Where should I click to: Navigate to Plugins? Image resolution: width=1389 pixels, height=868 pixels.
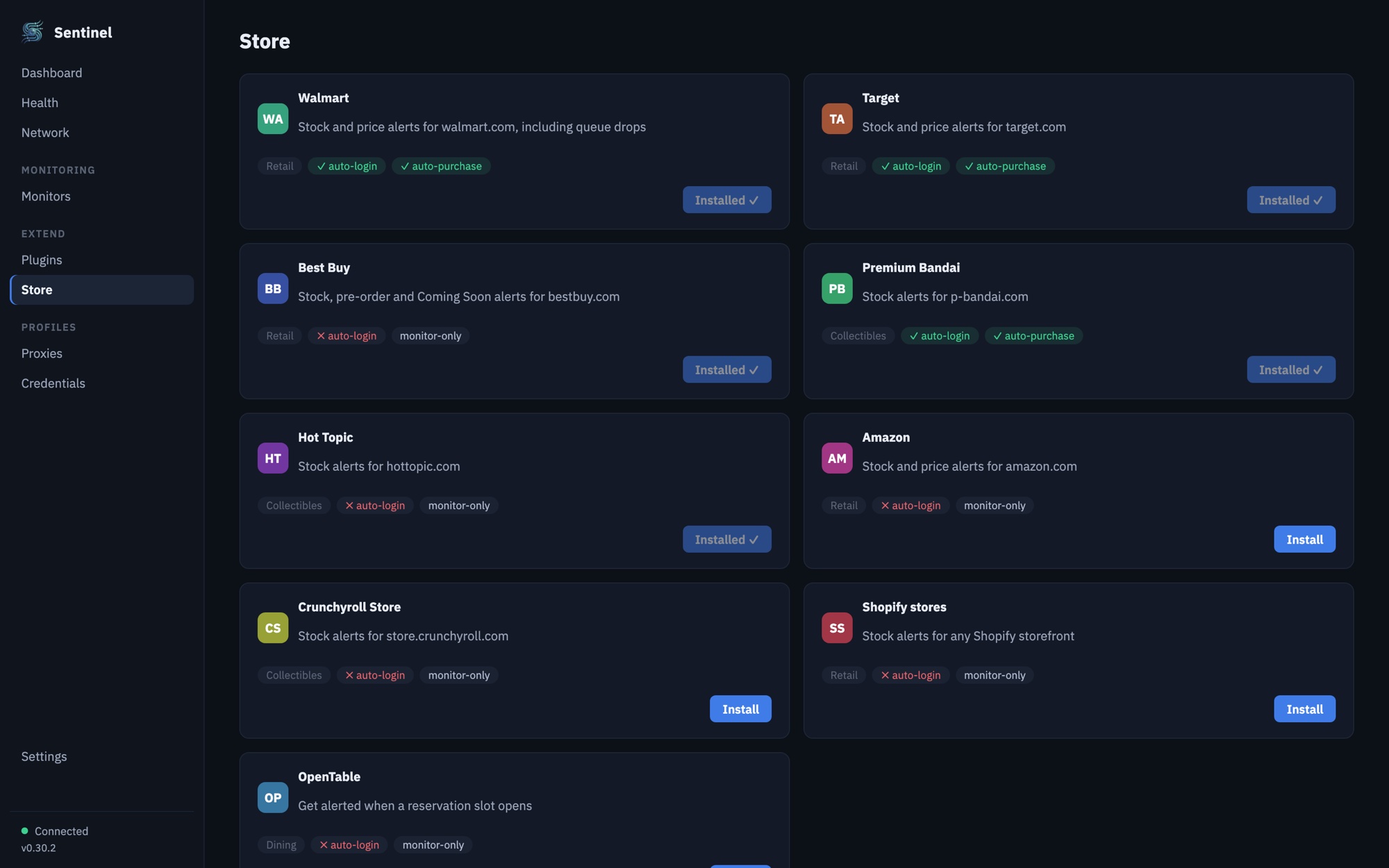(101, 260)
